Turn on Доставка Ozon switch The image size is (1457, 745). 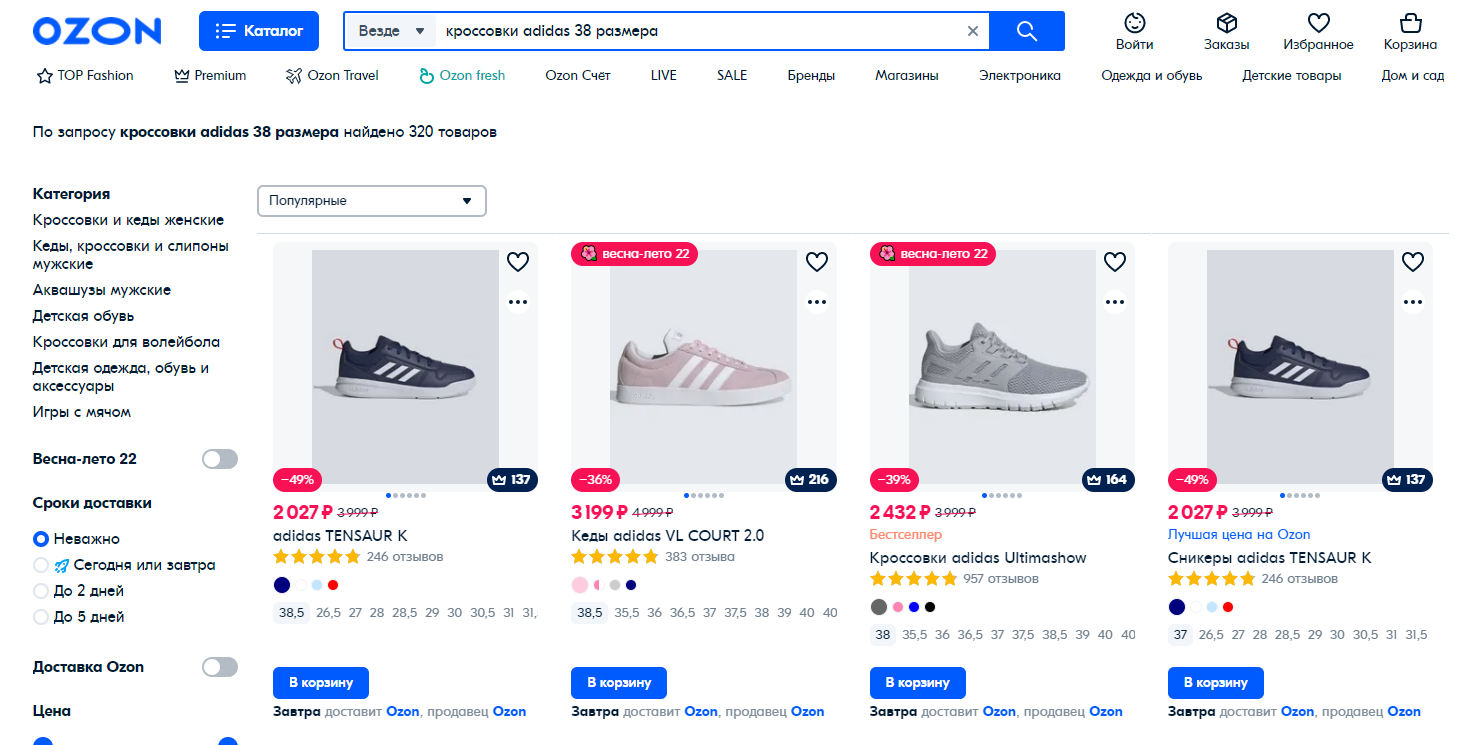point(220,667)
